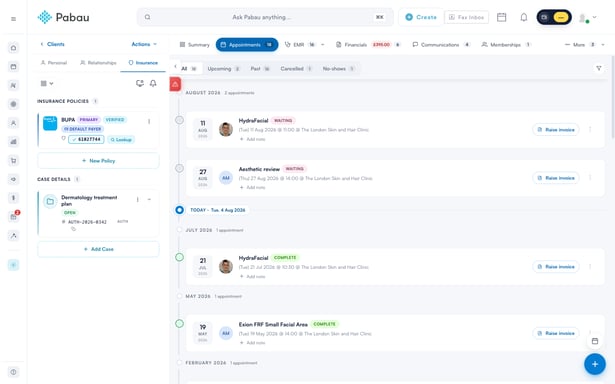
Task: Click the calendar icon in the top bar
Action: [x=501, y=17]
